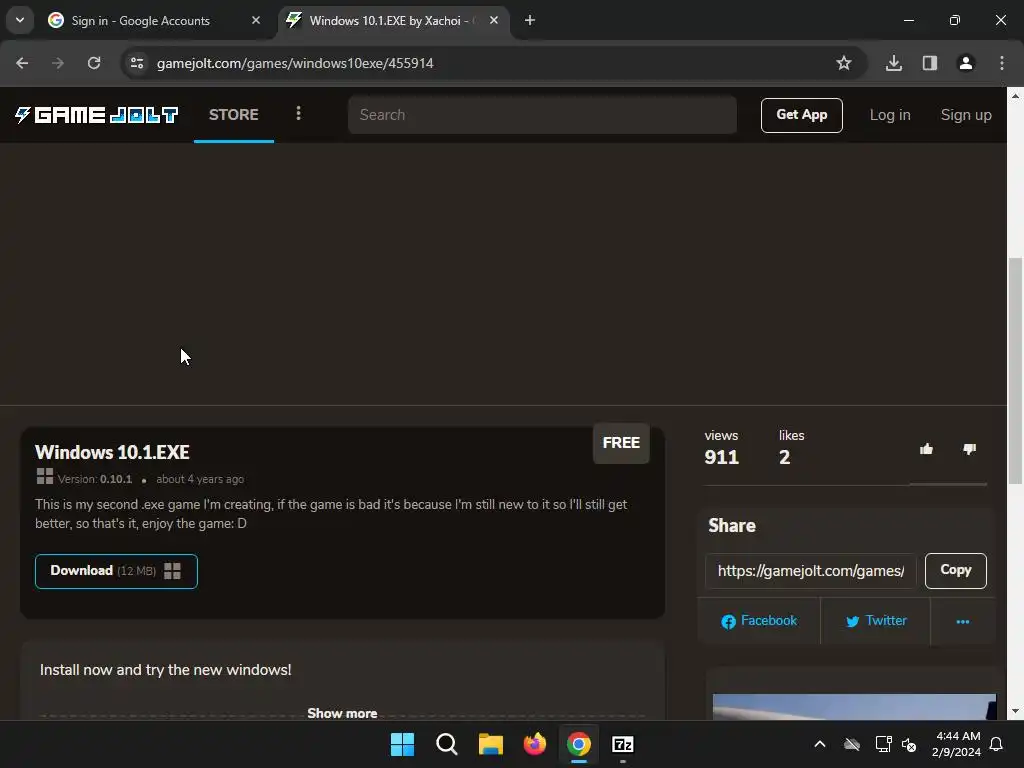The height and width of the screenshot is (768, 1024).
Task: Bookmark this page with star icon
Action: (844, 63)
